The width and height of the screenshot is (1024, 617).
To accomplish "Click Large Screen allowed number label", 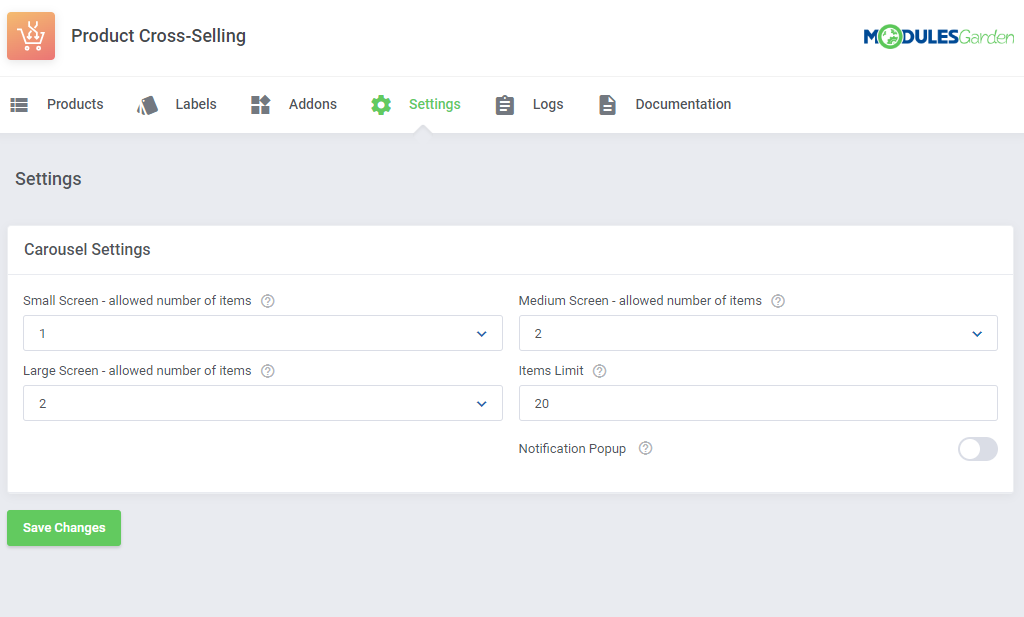I will pos(137,371).
